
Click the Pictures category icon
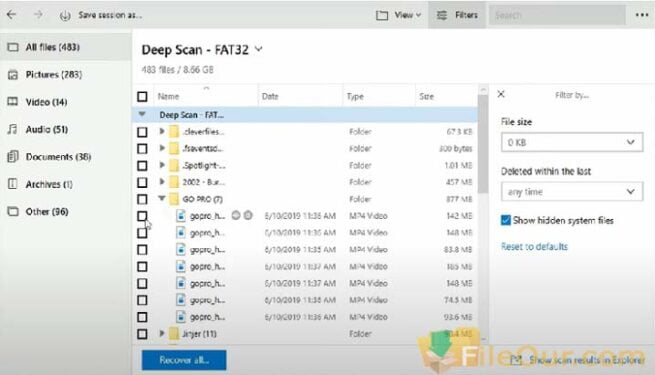point(13,75)
